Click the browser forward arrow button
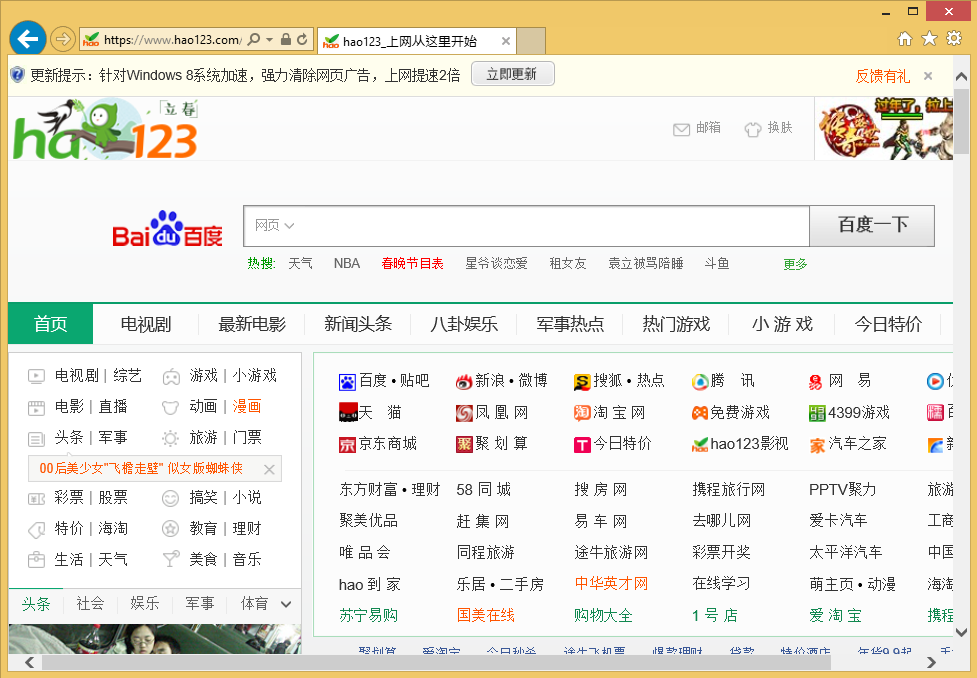This screenshot has width=977, height=678. click(62, 39)
